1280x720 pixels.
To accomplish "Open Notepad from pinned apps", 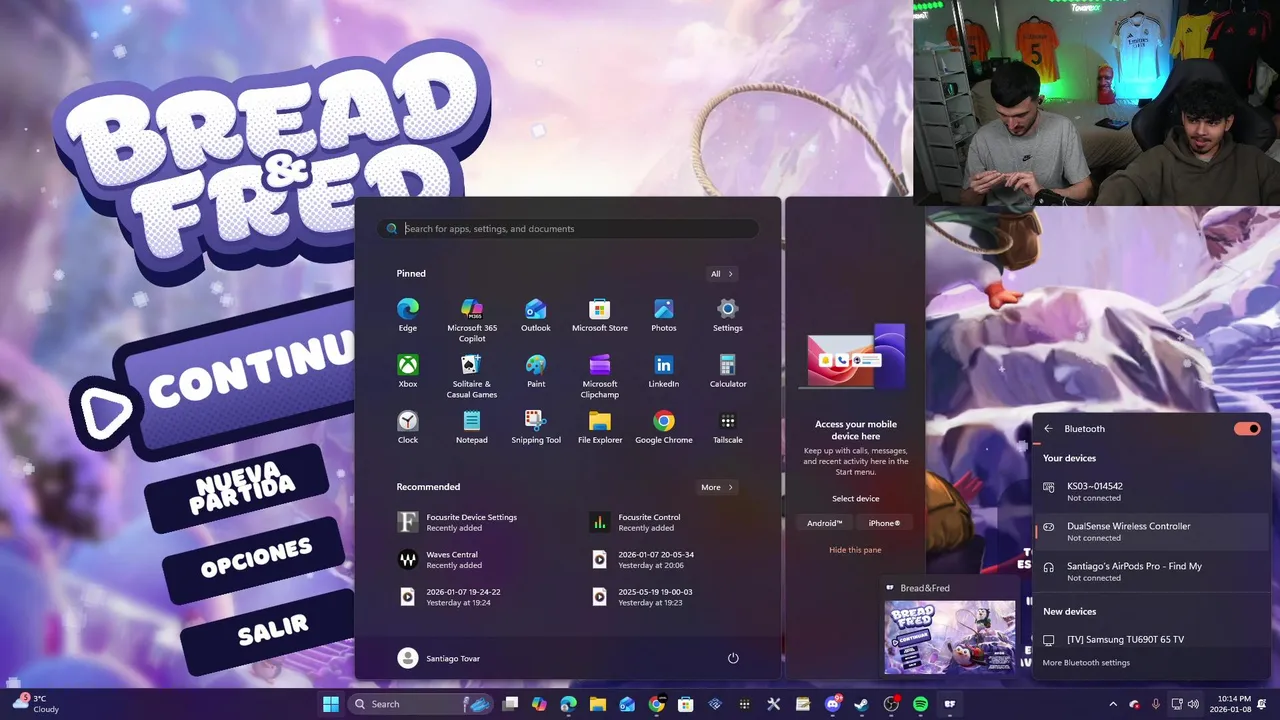I will (x=472, y=426).
